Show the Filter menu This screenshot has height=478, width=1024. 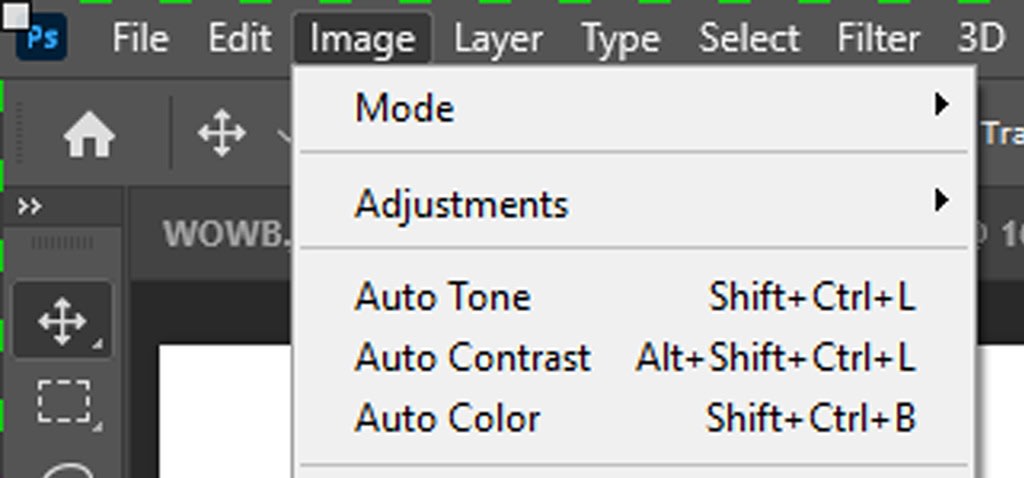coord(877,38)
